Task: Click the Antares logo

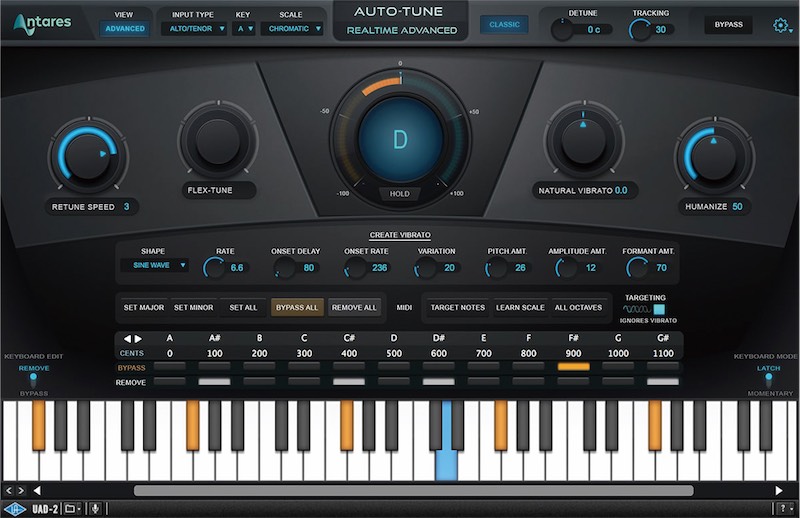Action: 42,23
